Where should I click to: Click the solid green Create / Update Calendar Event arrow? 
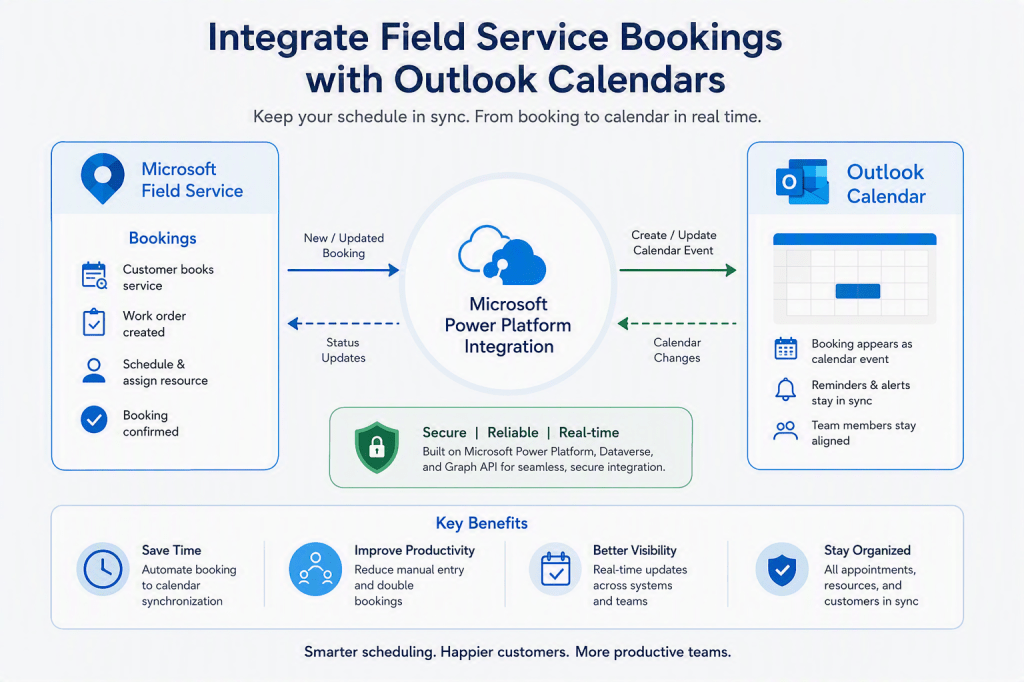678,270
